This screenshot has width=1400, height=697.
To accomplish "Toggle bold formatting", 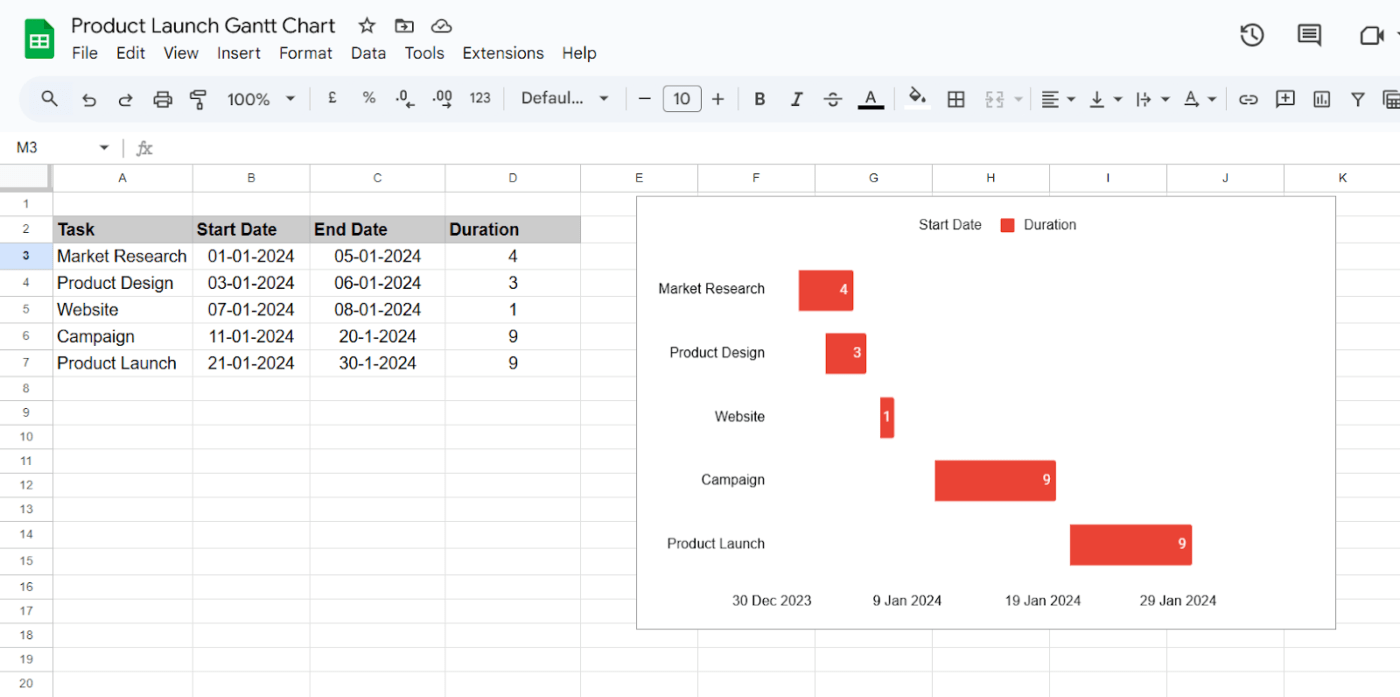I will 760,99.
